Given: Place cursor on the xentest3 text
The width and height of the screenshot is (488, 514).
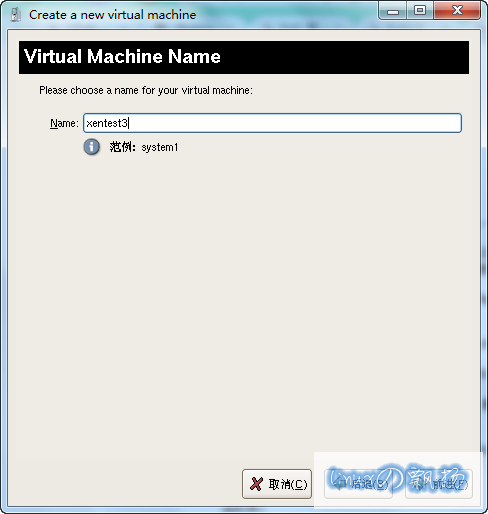Looking at the screenshot, I should tap(107, 123).
